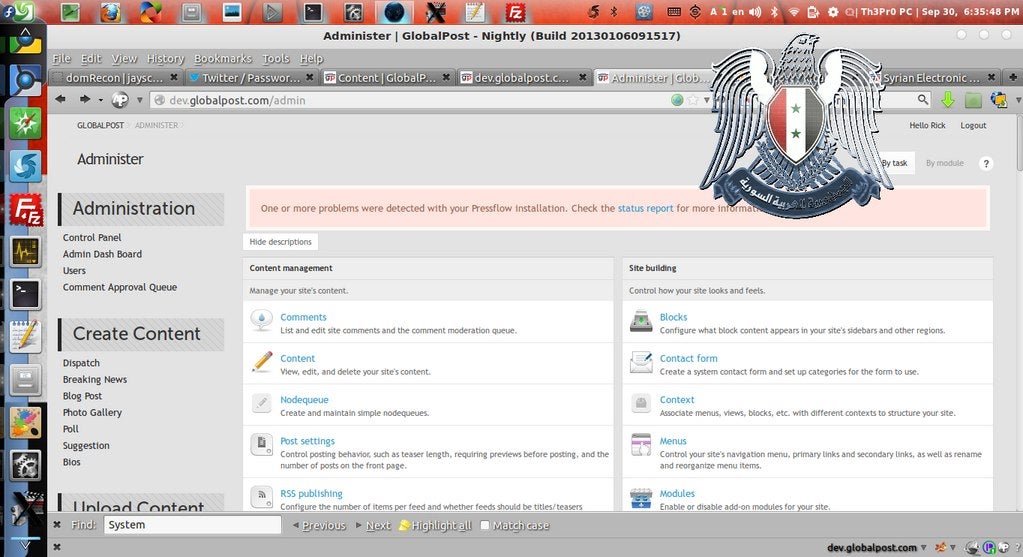Click the Previous button in find bar
Screen dimensions: 1023x557
click(x=319, y=525)
